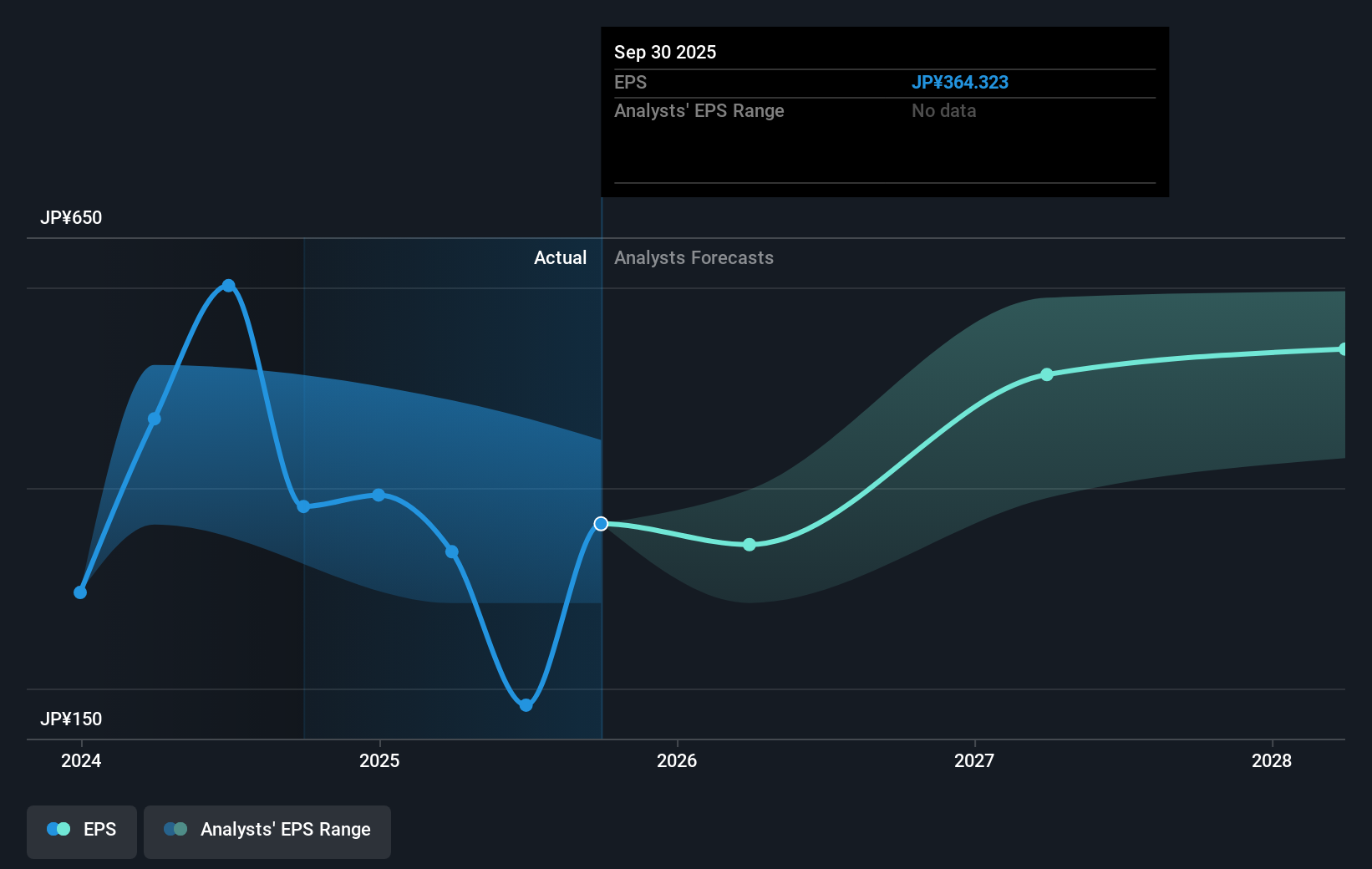
Task: Click the JP¥650 y-axis label
Action: pos(71,217)
